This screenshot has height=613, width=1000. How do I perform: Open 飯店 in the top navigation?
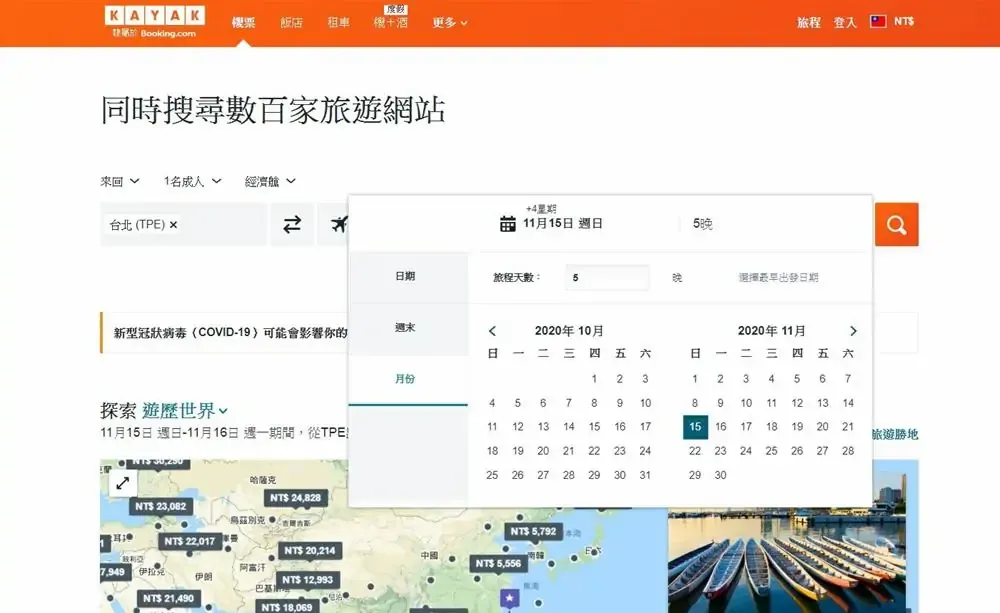(291, 22)
